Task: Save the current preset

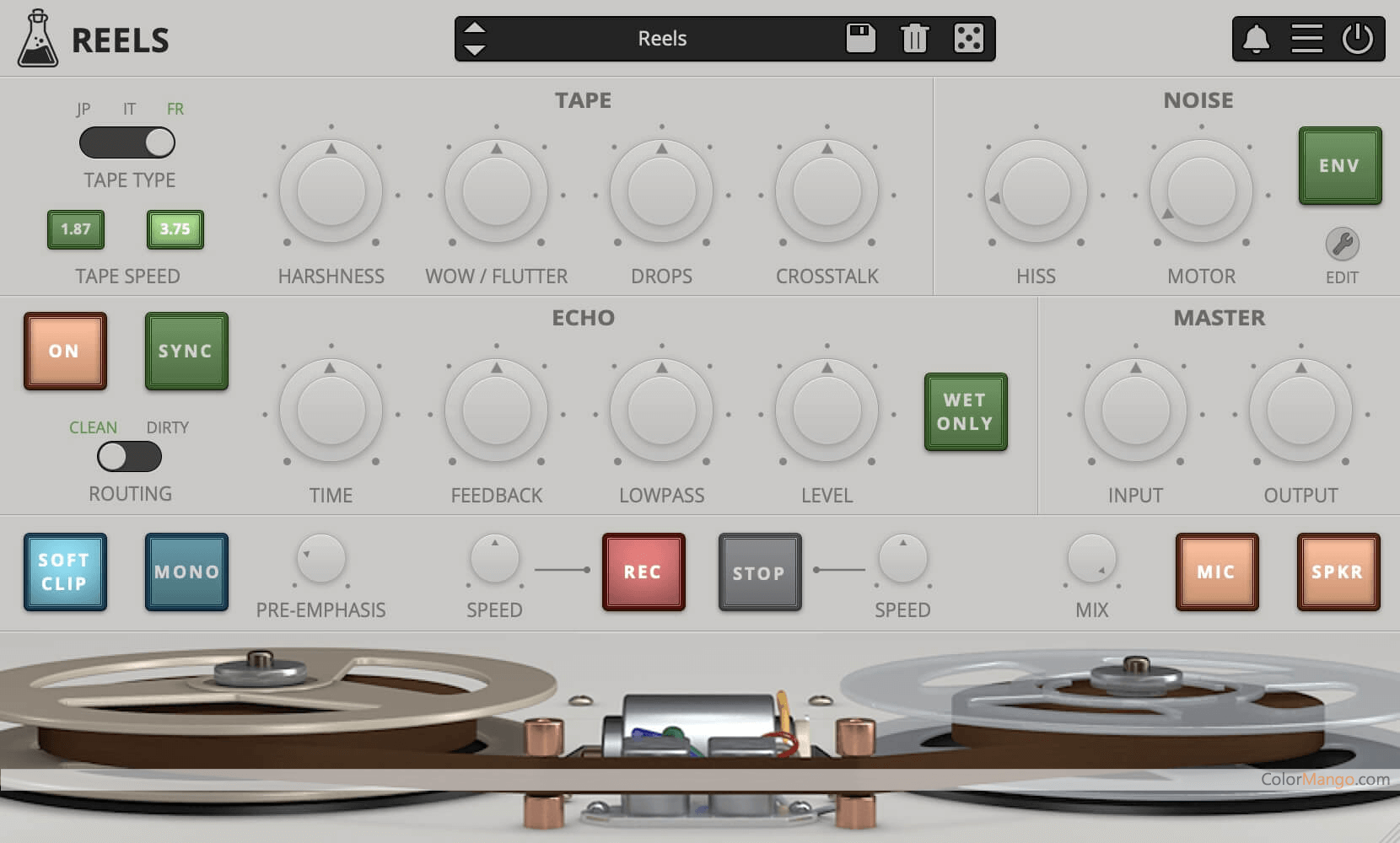Action: click(x=860, y=38)
